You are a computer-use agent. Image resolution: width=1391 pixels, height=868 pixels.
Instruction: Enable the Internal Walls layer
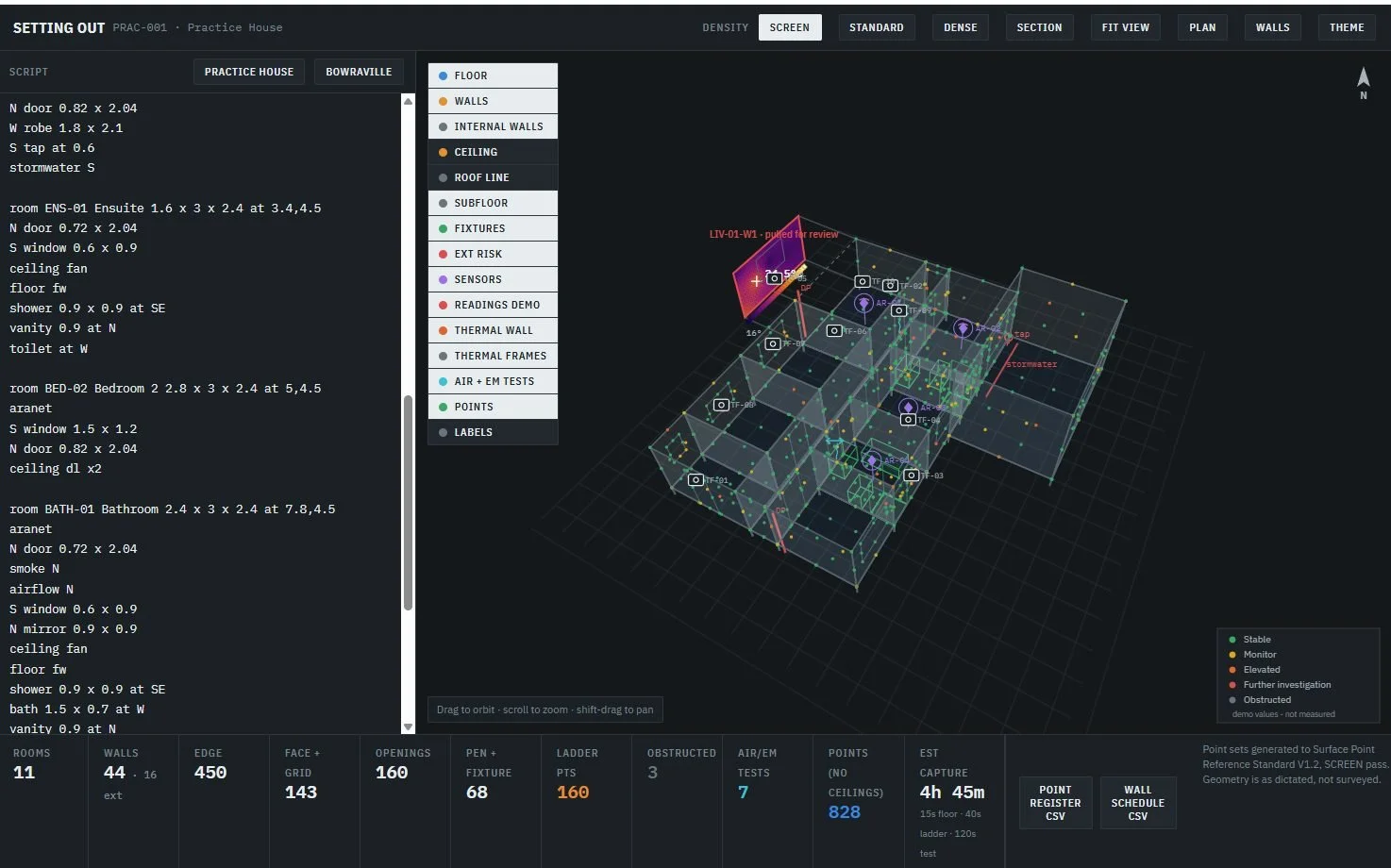pos(493,126)
